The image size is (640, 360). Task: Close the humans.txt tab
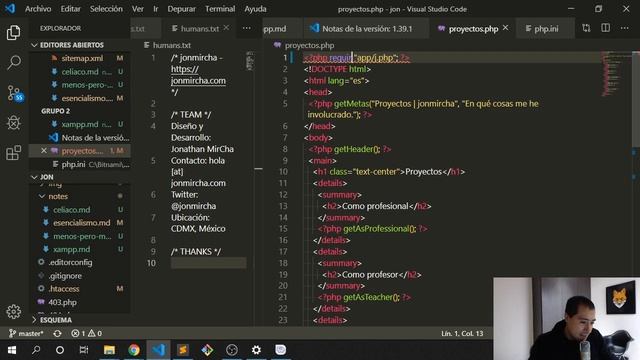click(x=227, y=28)
